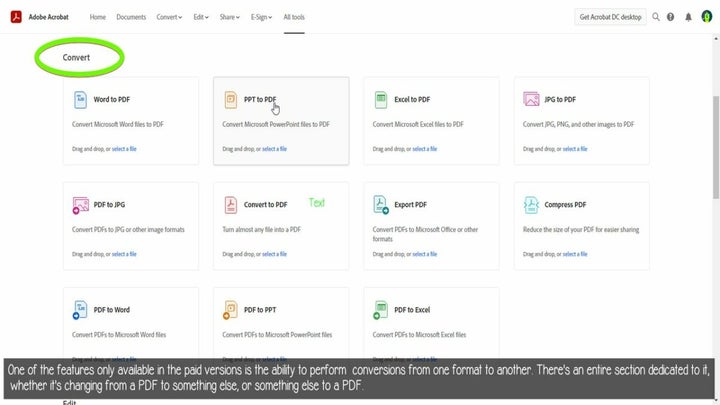This screenshot has width=720, height=405.
Task: Open the Documents tab
Action: coord(131,17)
